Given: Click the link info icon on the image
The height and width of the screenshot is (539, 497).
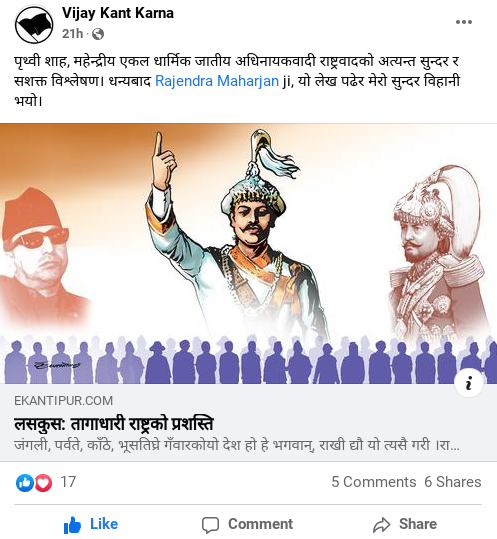Looking at the screenshot, I should 468,383.
